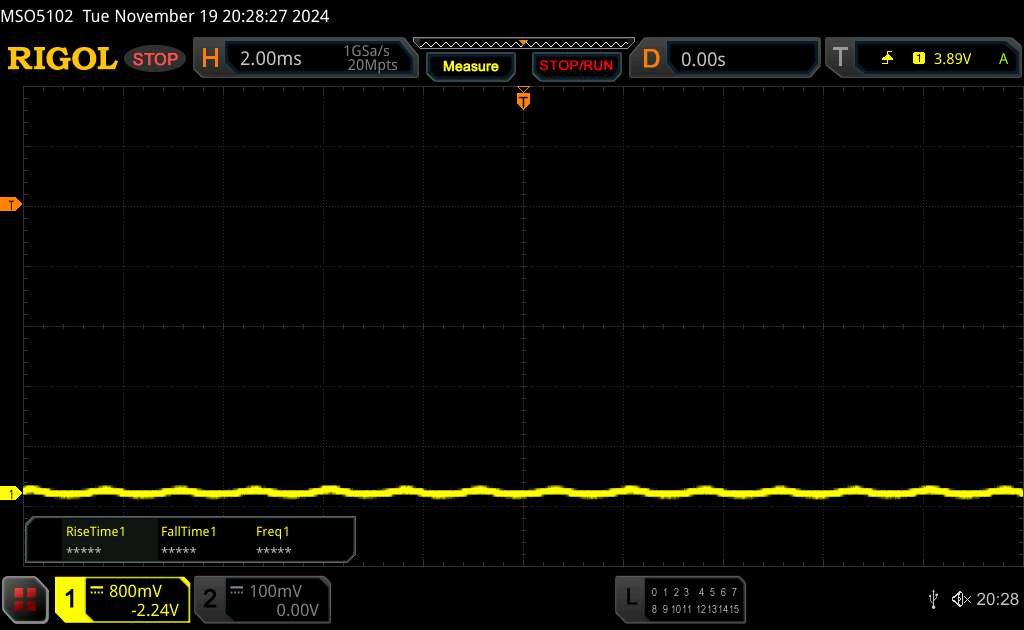The image size is (1024, 630).
Task: Click the USB connection status icon
Action: click(933, 599)
